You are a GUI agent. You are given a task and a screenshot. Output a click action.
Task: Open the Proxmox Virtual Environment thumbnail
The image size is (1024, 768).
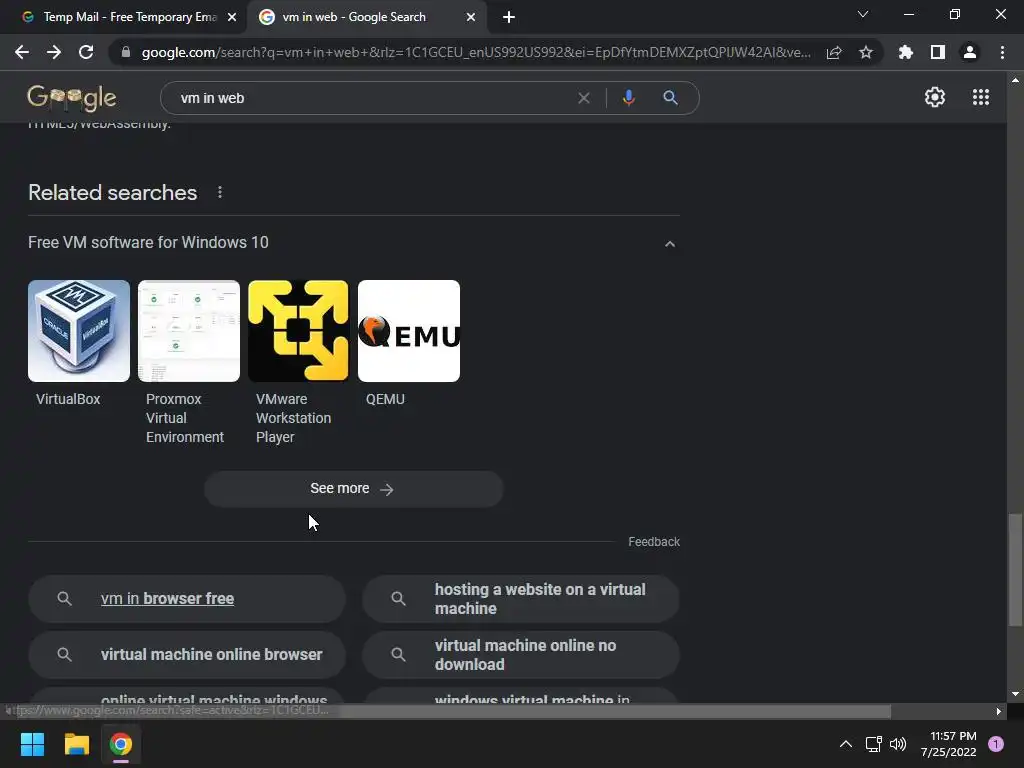pyautogui.click(x=189, y=330)
